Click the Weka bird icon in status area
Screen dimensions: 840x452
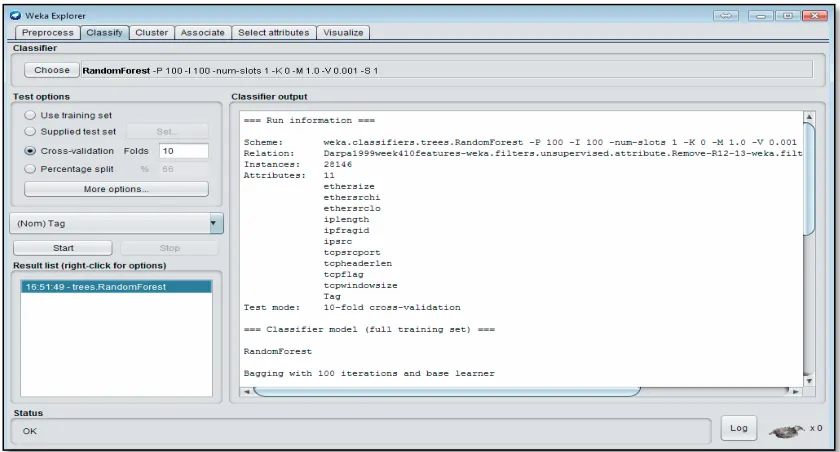point(786,431)
